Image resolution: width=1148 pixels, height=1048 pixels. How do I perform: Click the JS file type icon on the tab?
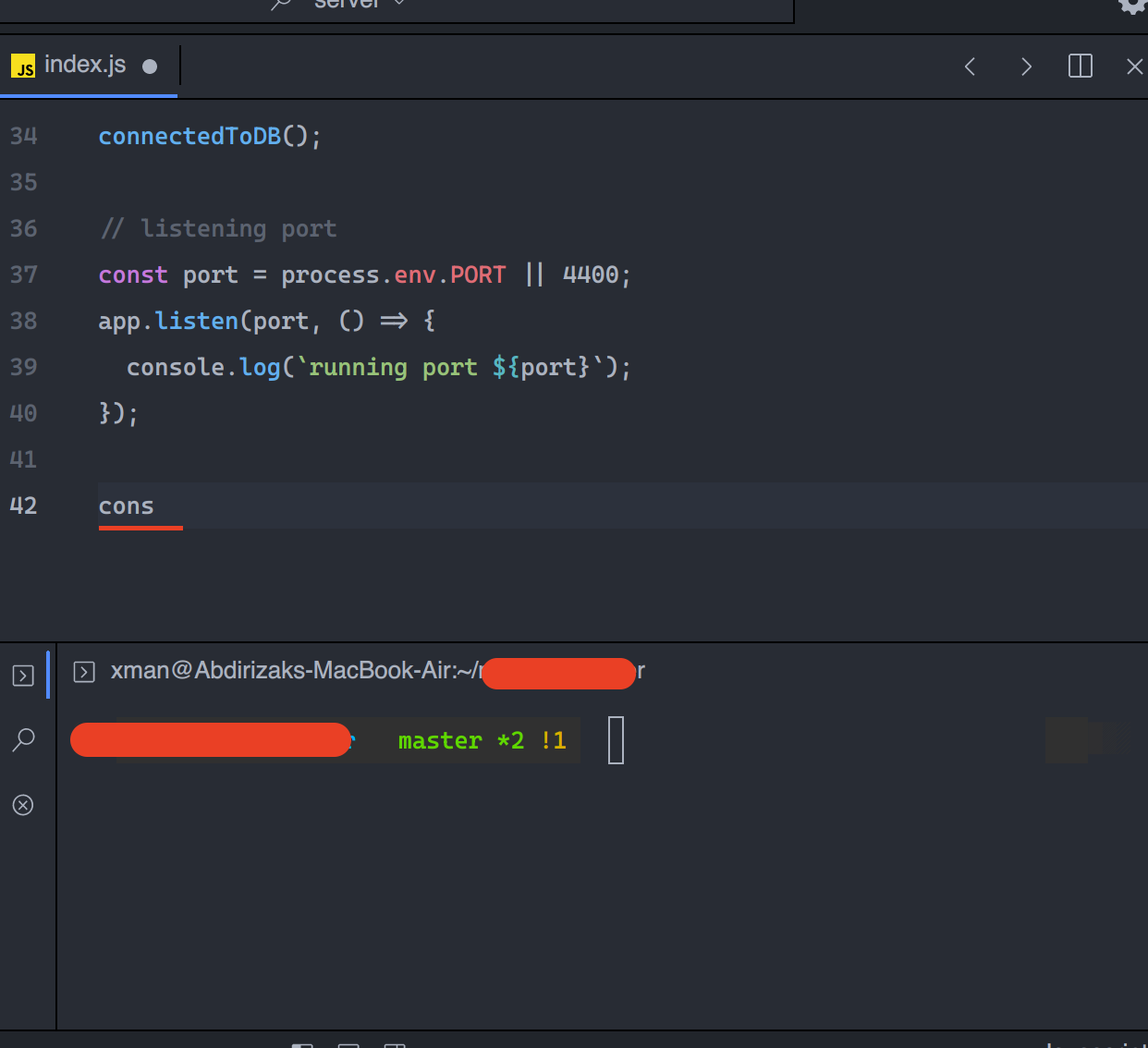(22, 65)
